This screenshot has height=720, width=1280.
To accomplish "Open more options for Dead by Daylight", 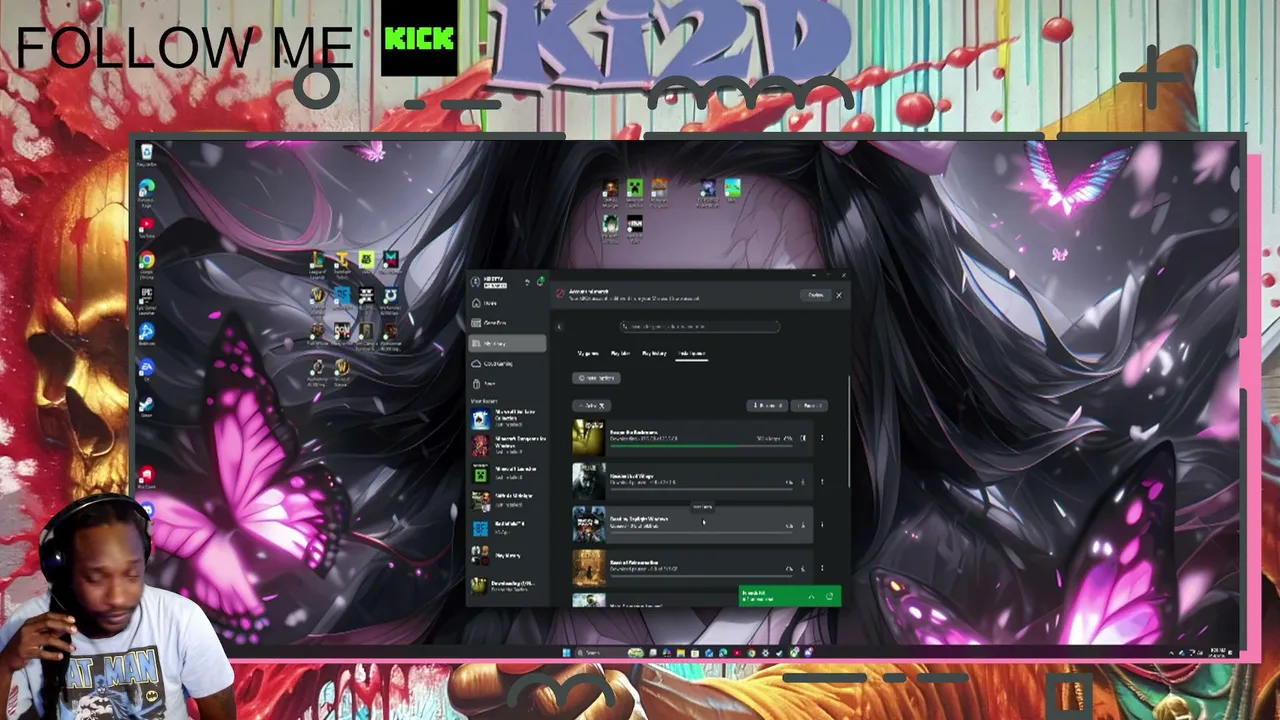I will tap(822, 525).
